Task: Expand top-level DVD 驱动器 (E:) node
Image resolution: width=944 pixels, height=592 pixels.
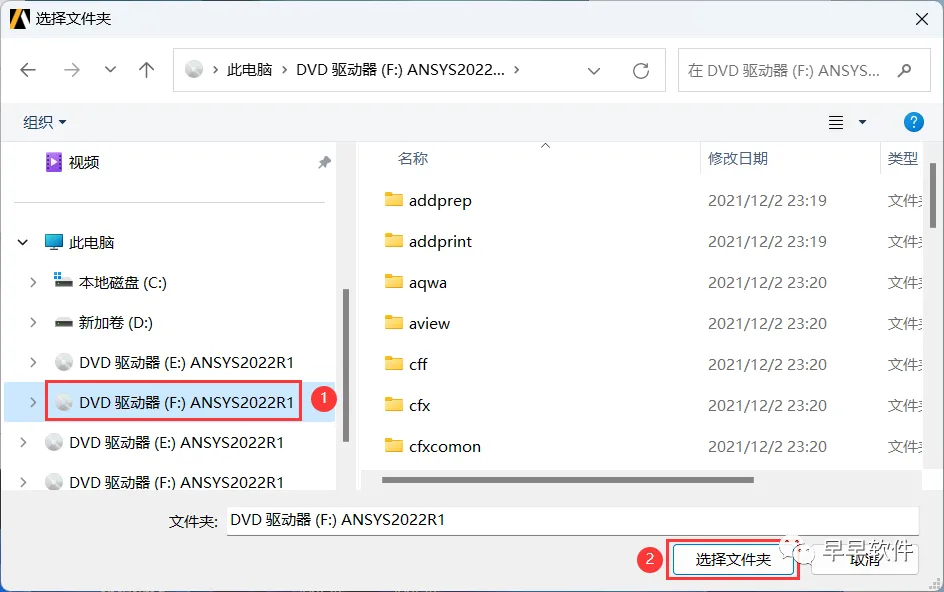Action: tap(23, 443)
